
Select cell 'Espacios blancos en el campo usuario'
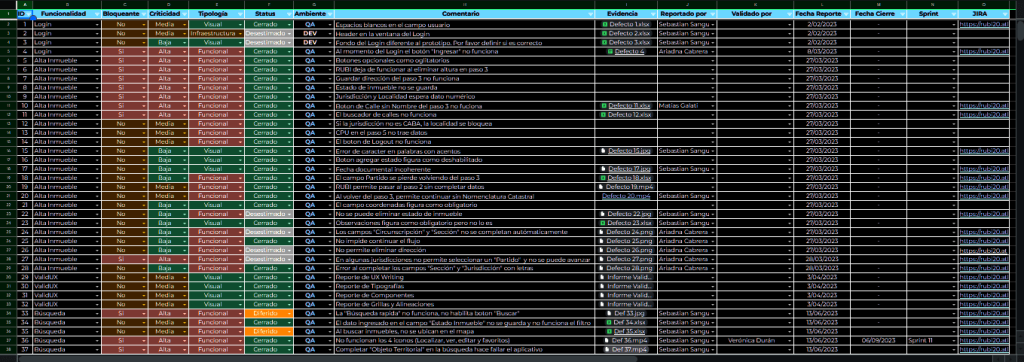point(464,24)
